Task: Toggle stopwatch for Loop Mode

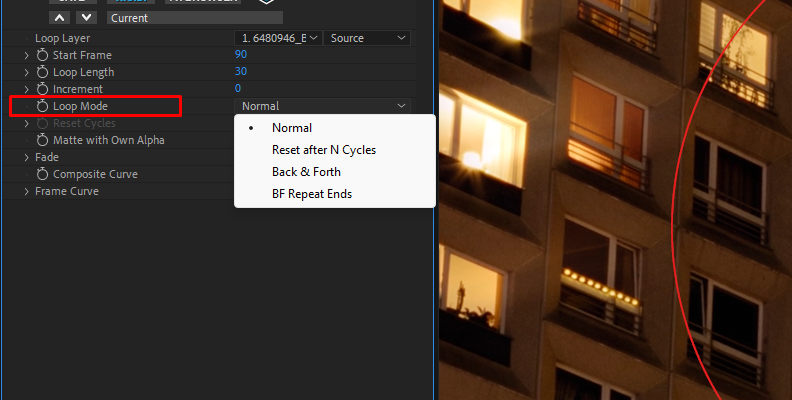Action: (x=42, y=106)
